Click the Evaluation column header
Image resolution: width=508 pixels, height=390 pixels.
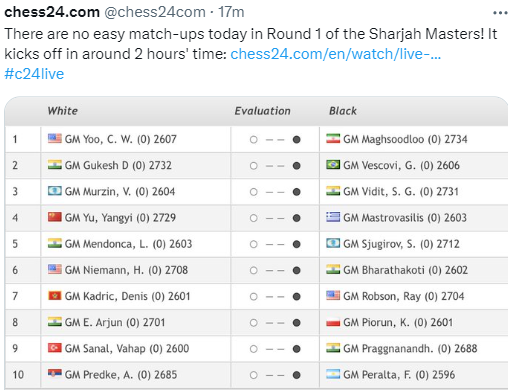click(x=263, y=111)
